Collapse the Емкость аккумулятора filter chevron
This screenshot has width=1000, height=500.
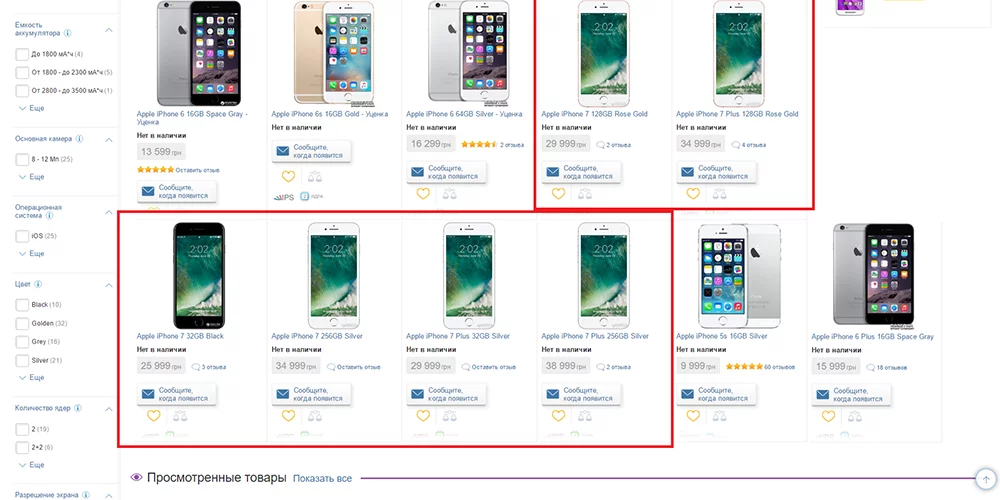tap(109, 29)
